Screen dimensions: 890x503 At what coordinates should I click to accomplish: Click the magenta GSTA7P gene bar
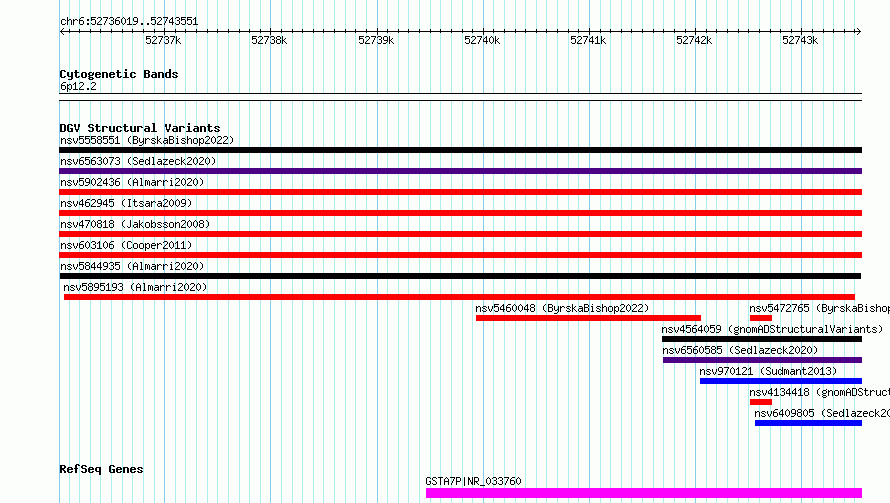644,493
